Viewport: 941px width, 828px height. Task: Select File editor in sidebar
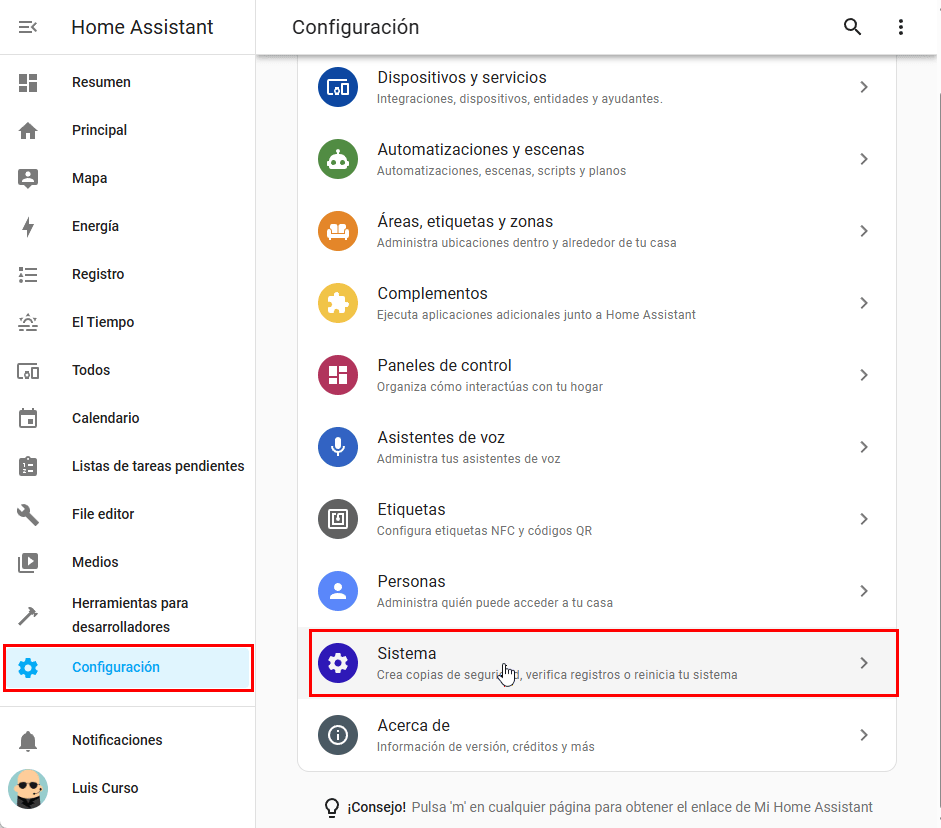click(x=103, y=515)
